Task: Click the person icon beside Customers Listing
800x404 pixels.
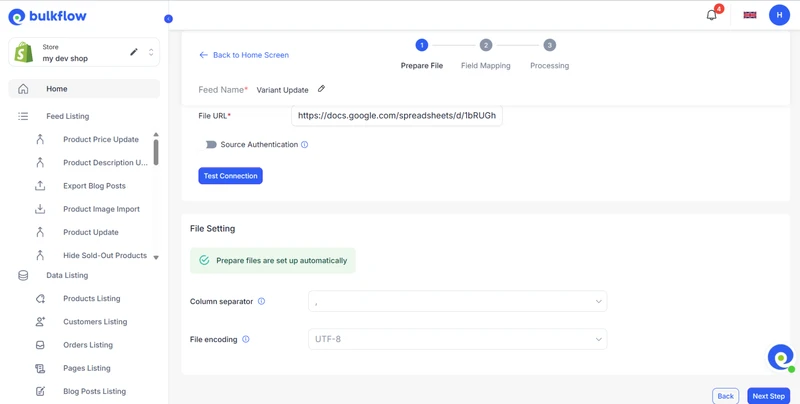Action: click(40, 322)
